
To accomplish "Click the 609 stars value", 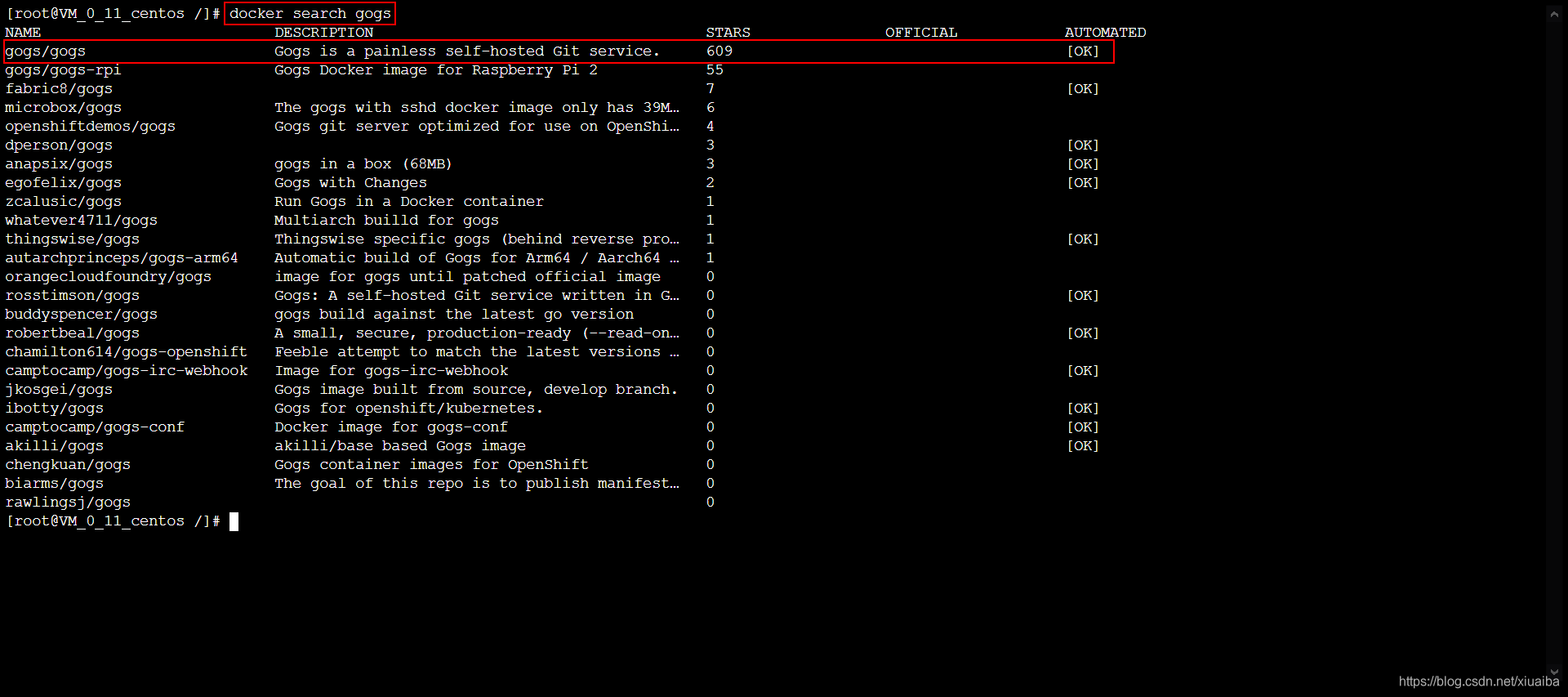I will coord(719,51).
